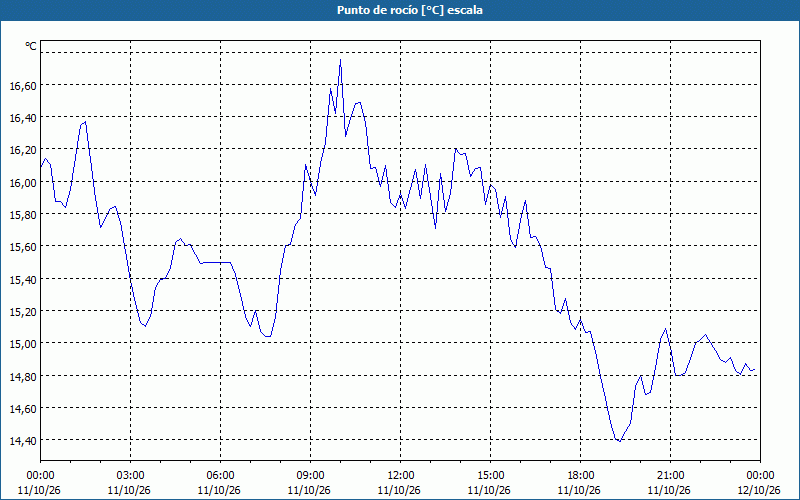Click the '11/10/26' date beneath 18:00
The height and width of the screenshot is (500, 800).
[x=579, y=490]
